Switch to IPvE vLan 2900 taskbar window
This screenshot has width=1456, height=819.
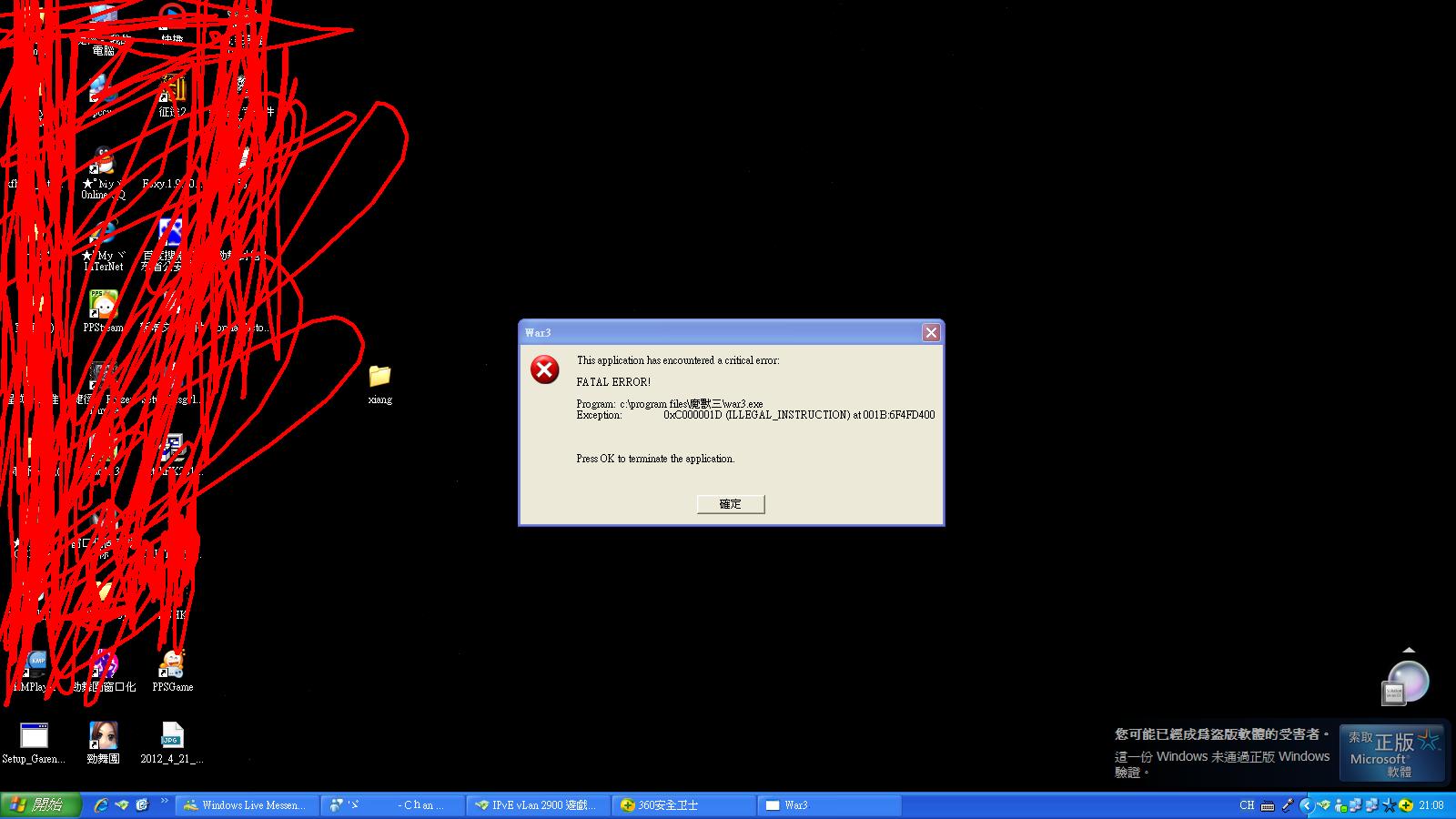(540, 805)
